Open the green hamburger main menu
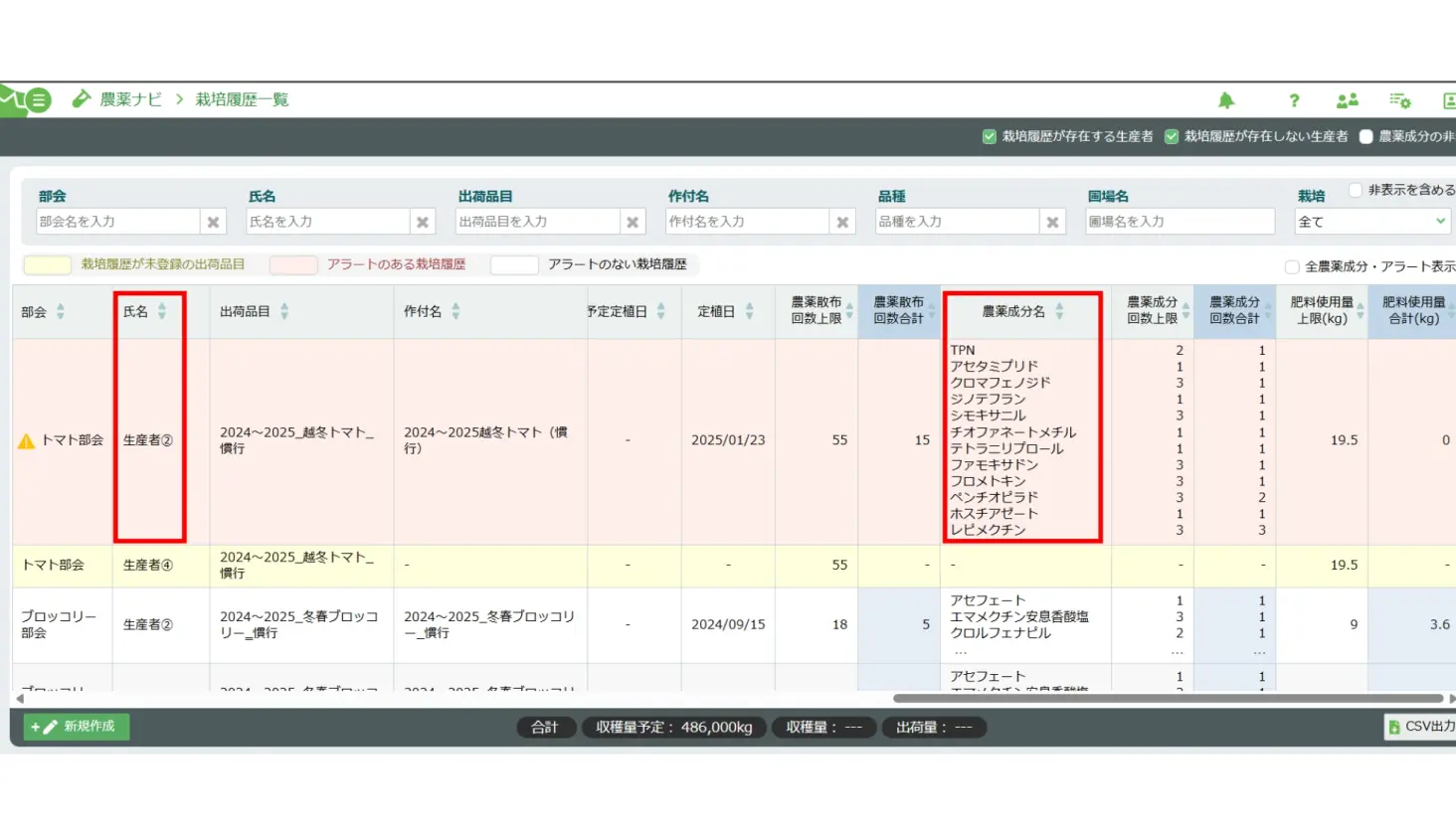 click(38, 100)
